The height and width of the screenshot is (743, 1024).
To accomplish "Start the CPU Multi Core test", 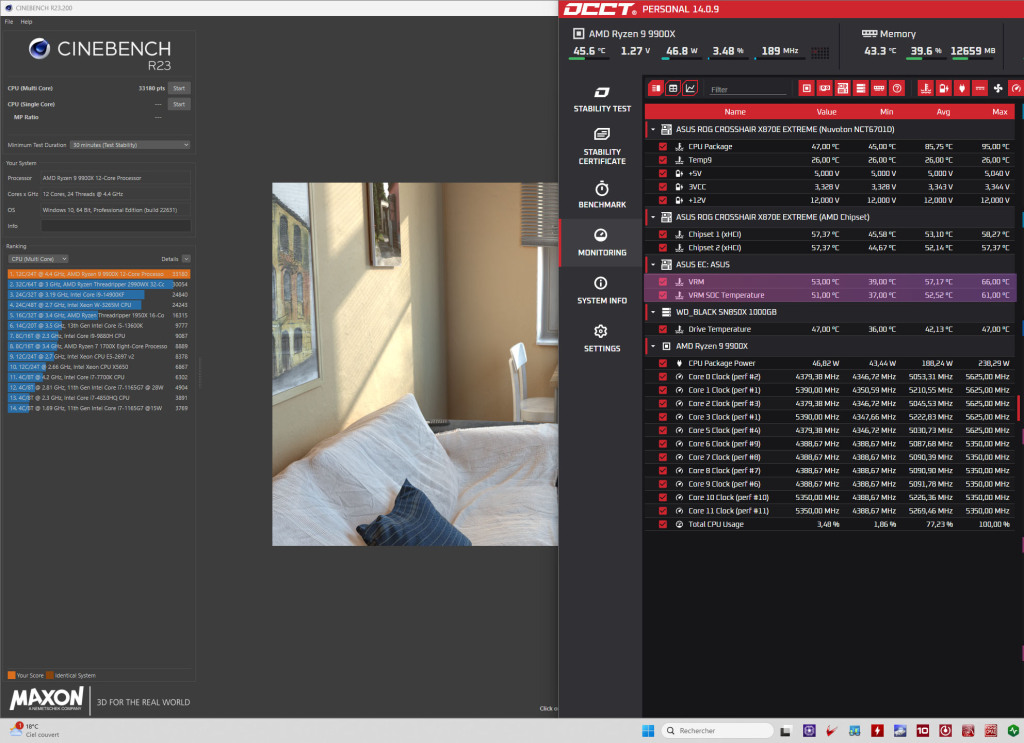I will click(x=179, y=88).
